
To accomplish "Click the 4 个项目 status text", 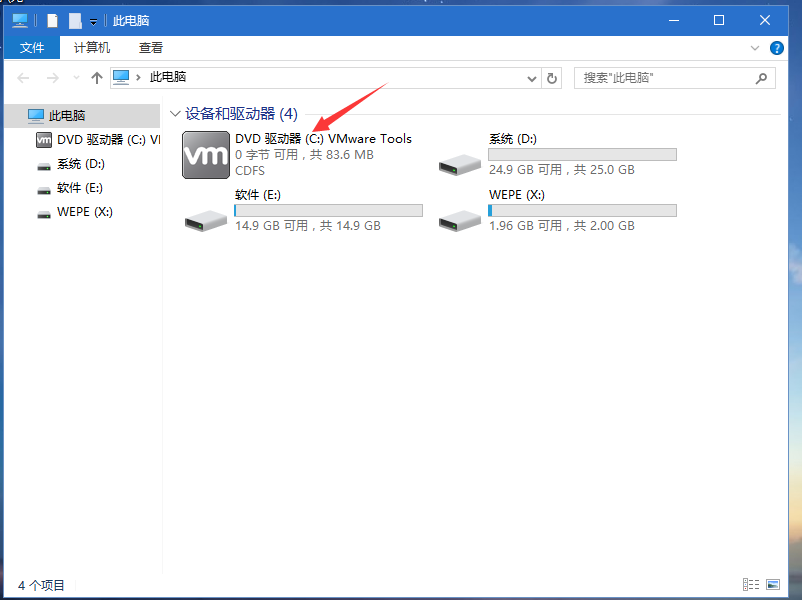I will [41, 585].
